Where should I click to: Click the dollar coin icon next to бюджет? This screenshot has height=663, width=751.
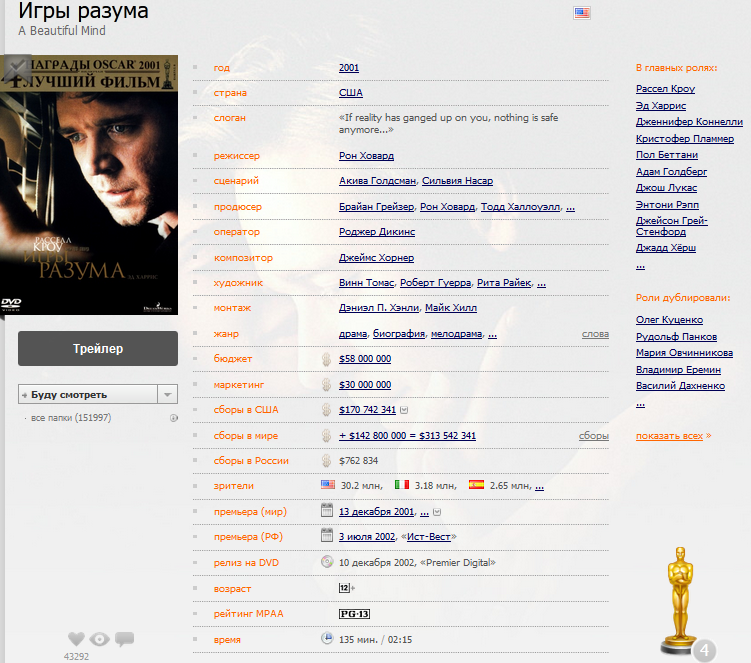point(327,359)
